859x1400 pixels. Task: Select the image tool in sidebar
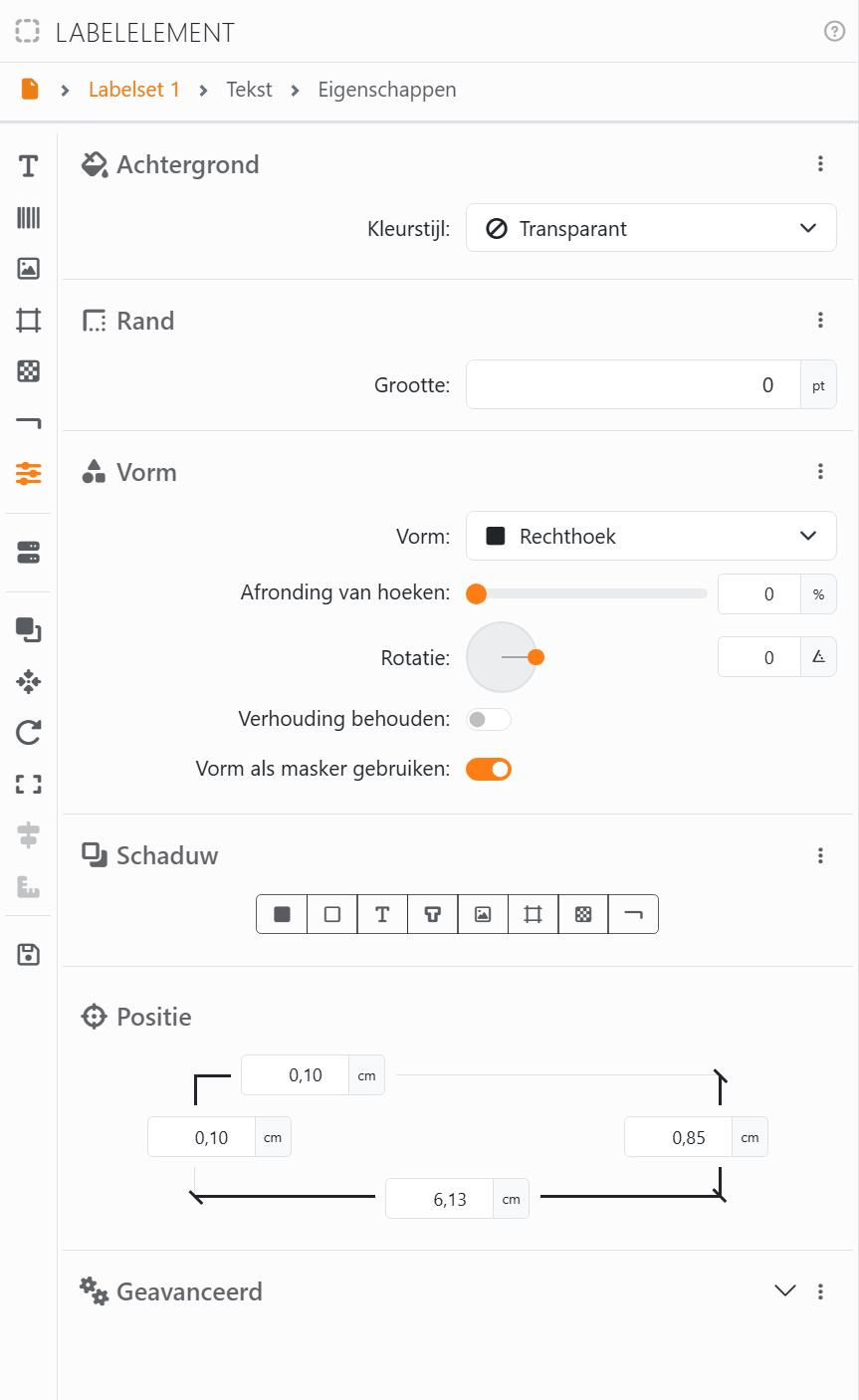click(28, 268)
